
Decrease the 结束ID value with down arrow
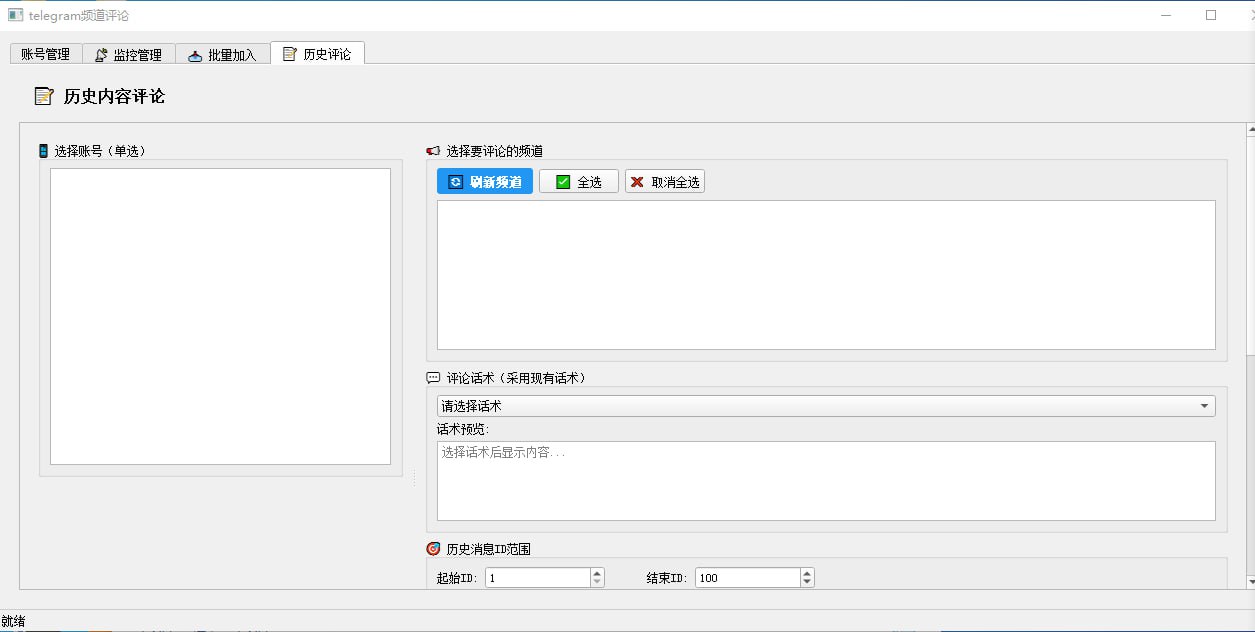807,582
